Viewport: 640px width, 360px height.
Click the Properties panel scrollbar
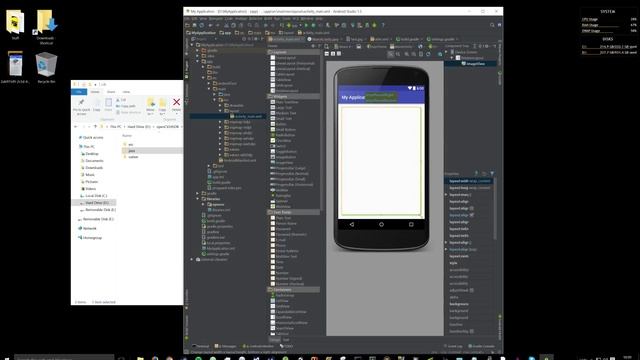coord(496,208)
